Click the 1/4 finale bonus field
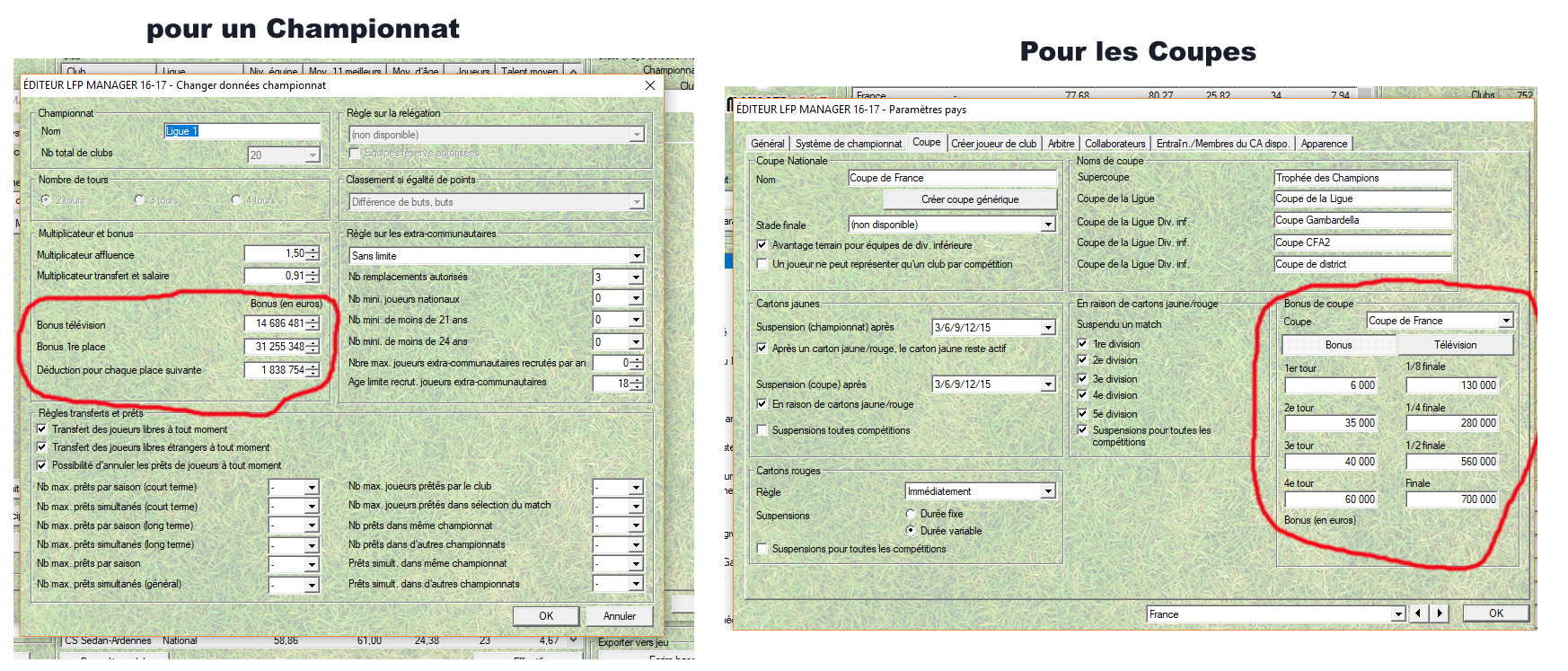1568x671 pixels. pos(1452,423)
